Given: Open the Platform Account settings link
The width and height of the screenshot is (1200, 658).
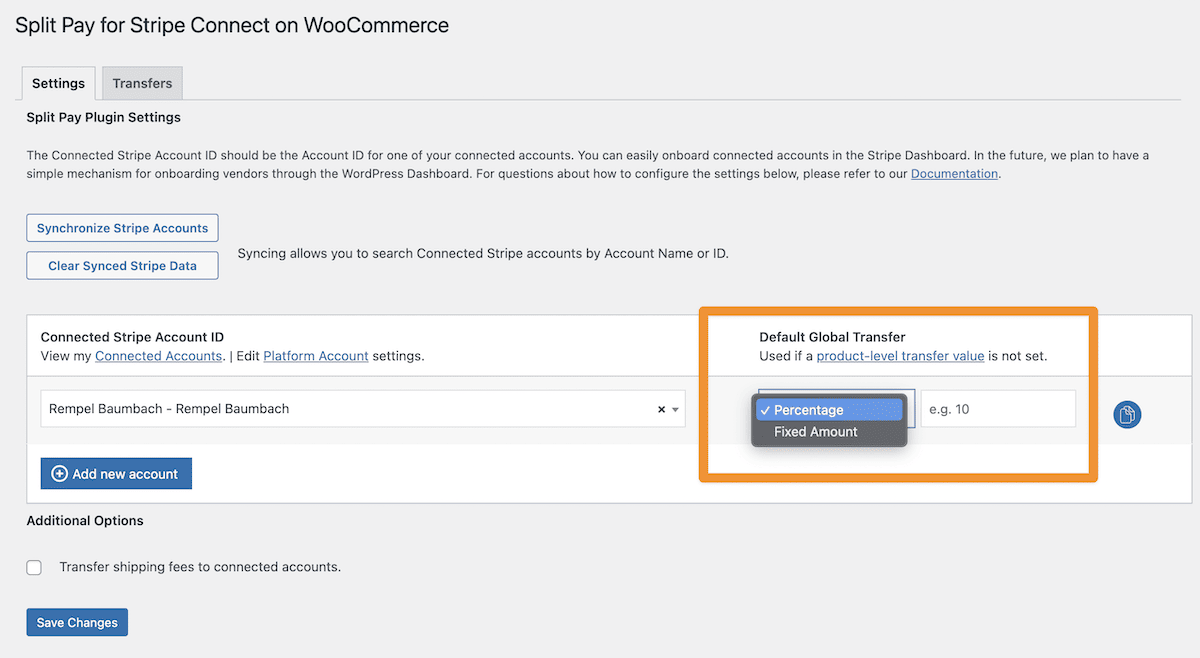Looking at the screenshot, I should [316, 356].
